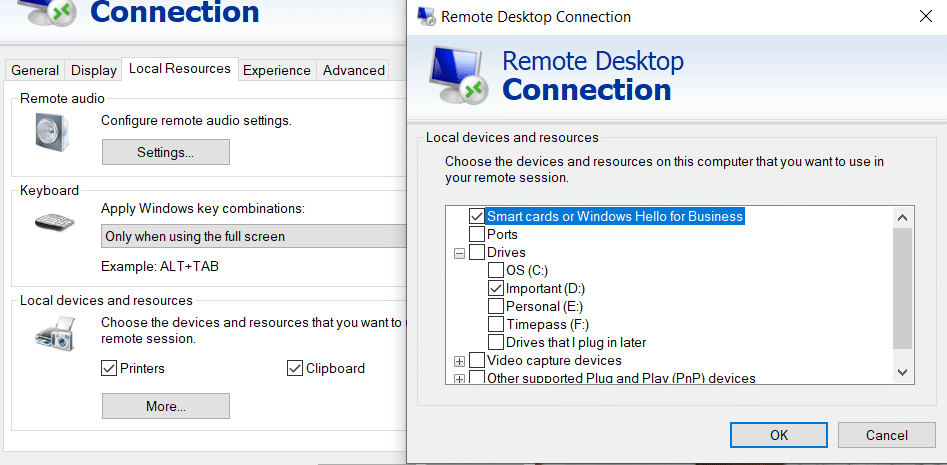This screenshot has height=465, width=947.
Task: Open the Advanced tab
Action: pyautogui.click(x=353, y=70)
